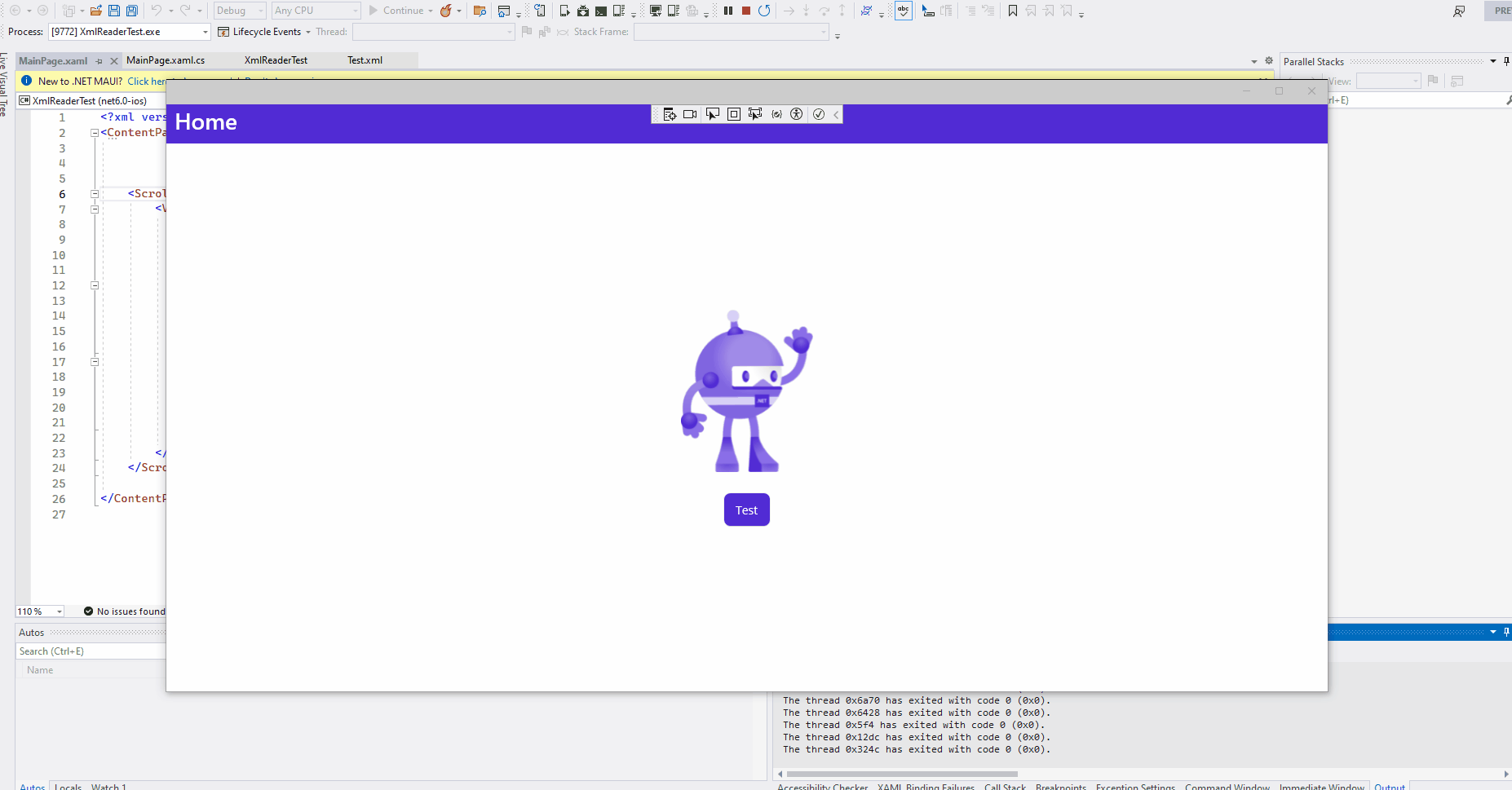Screen dimensions: 1512x790
Task: Toggle spell checker abc icon
Action: pyautogui.click(x=904, y=11)
